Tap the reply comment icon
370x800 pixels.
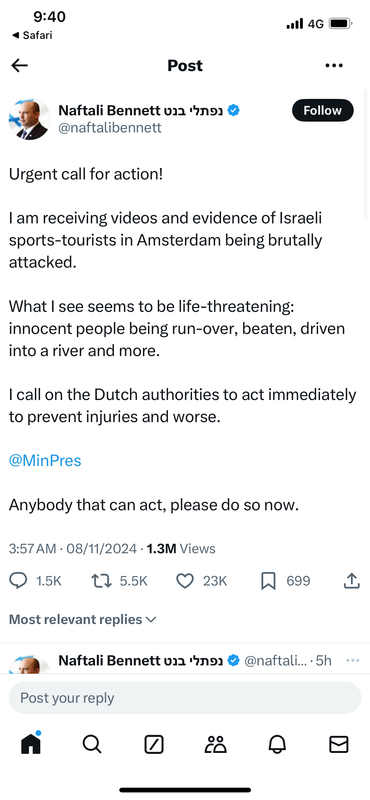click(x=19, y=581)
